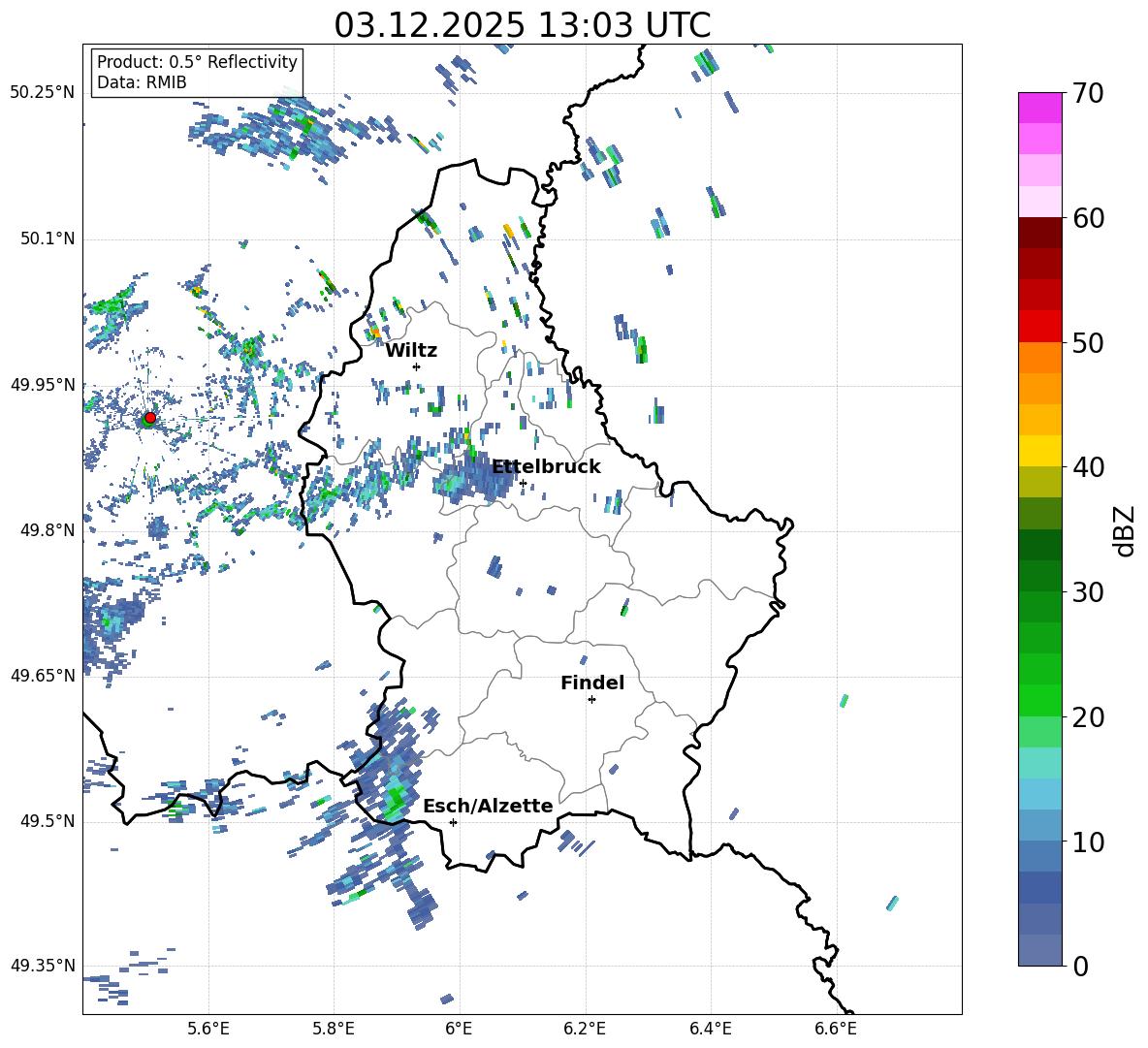
Task: Click the 49.8°N latitude label
Action: click(x=47, y=530)
